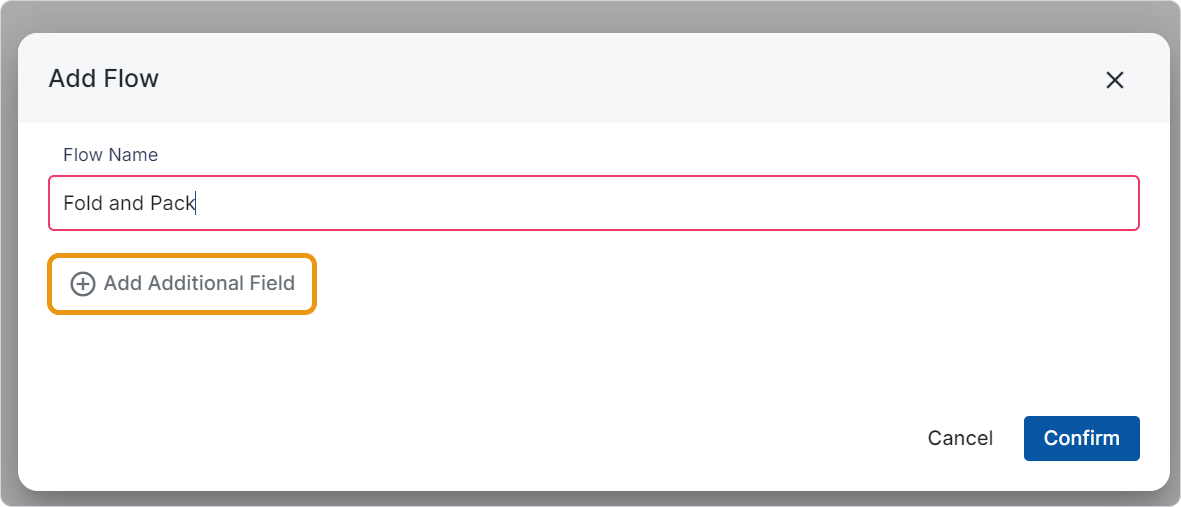Click the word 'Pack' in the name field
The height and width of the screenshot is (507, 1181).
click(x=172, y=203)
